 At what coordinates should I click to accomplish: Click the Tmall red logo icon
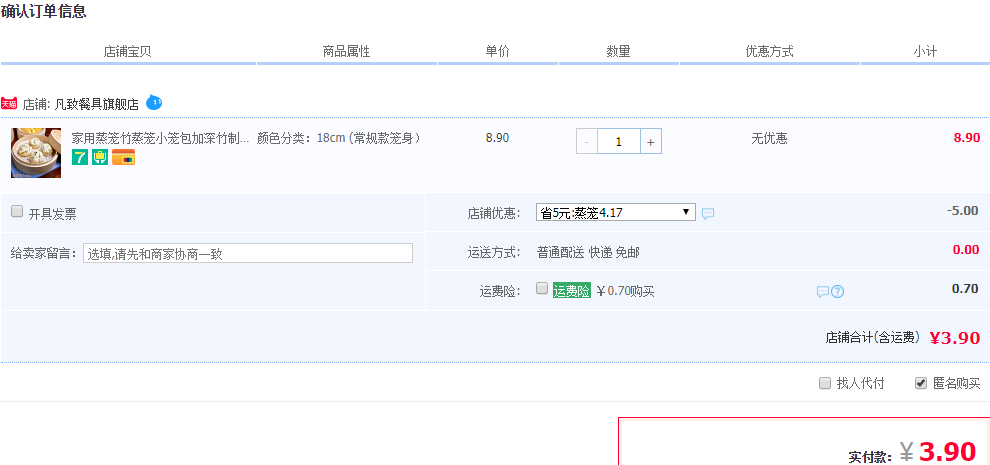point(9,104)
